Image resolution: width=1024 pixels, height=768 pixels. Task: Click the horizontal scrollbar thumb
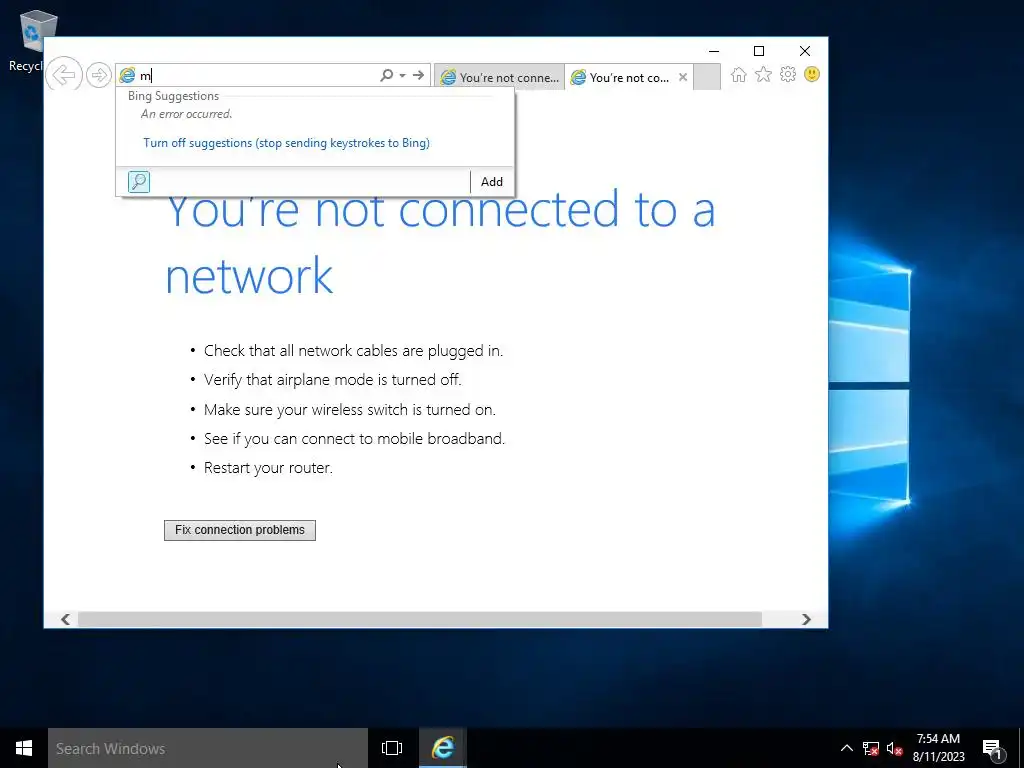tap(420, 619)
